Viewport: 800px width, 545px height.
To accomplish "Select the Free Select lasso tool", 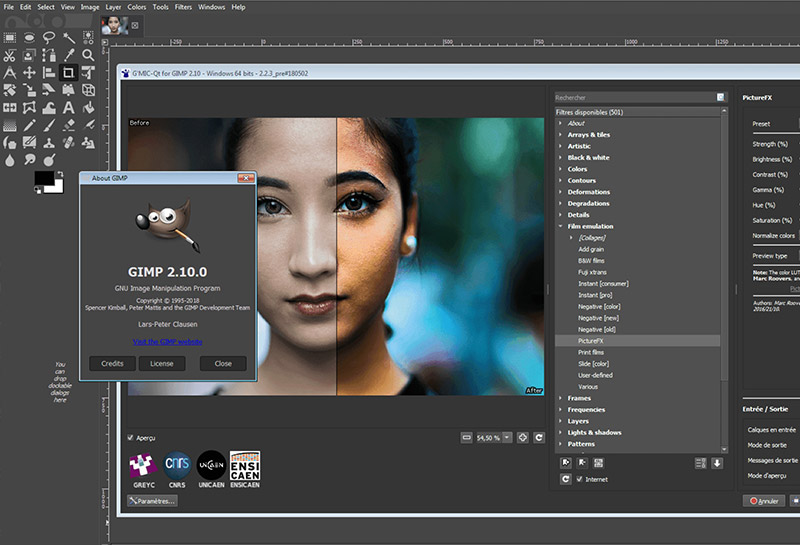I will 49,37.
